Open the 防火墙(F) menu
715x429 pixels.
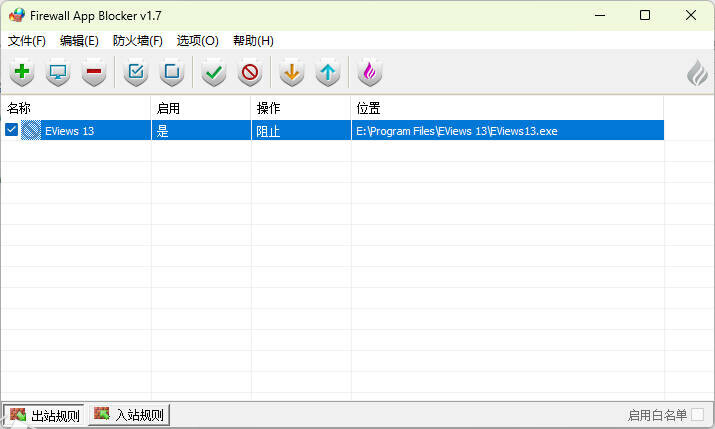pyautogui.click(x=137, y=41)
